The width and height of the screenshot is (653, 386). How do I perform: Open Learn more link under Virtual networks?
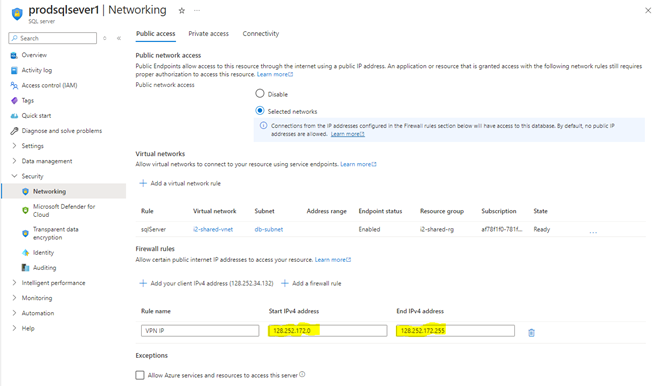(358, 164)
